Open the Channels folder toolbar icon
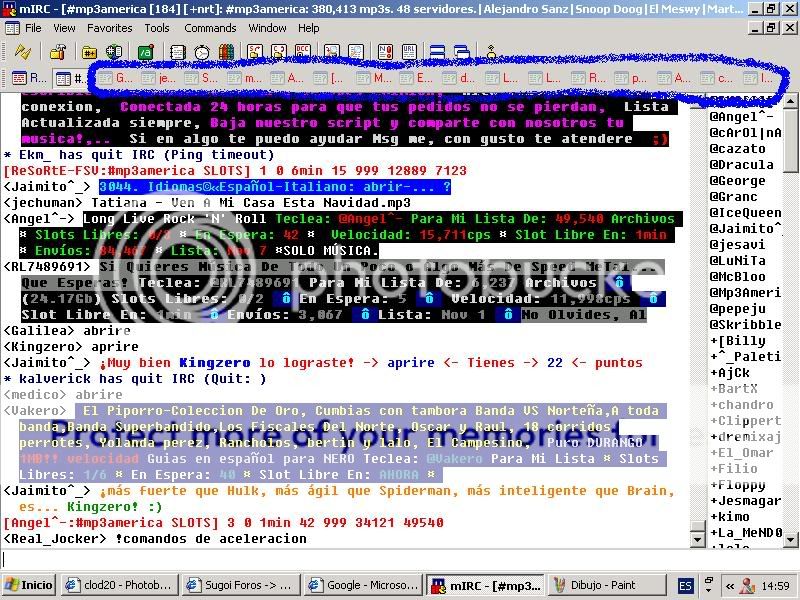Screen dimensions: 800x600 click(89, 52)
